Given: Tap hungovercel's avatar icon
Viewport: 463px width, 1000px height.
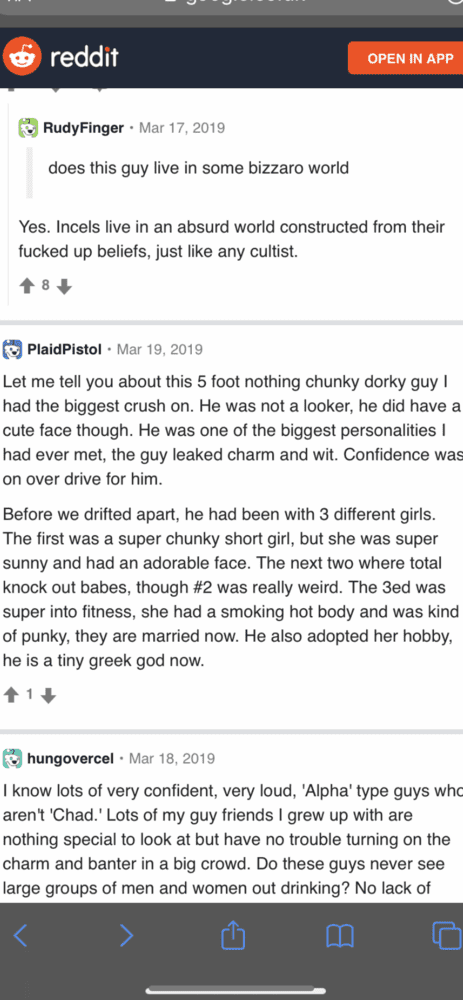Looking at the screenshot, I should 13,759.
